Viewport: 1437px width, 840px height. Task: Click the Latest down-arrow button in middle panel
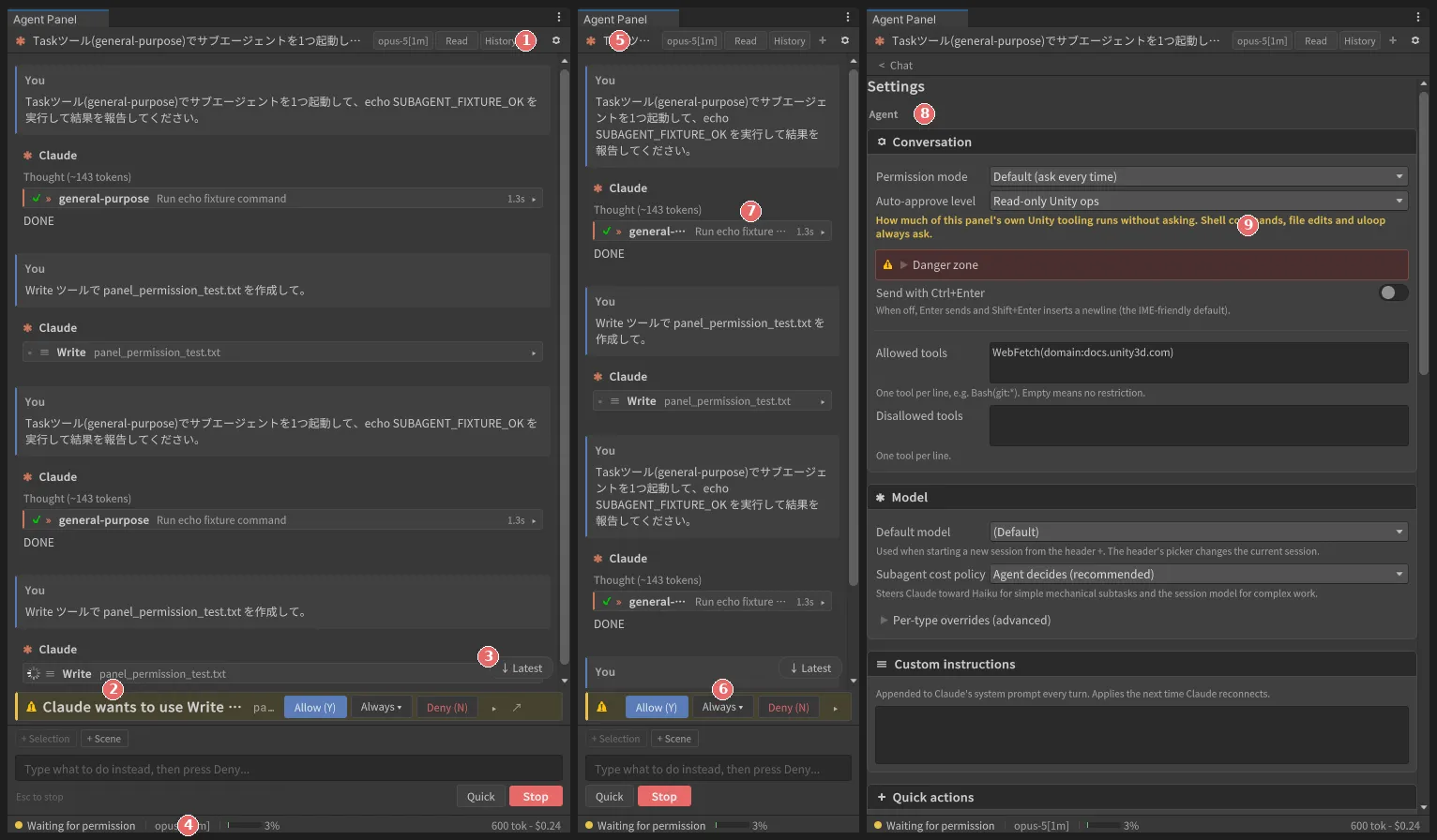click(810, 667)
